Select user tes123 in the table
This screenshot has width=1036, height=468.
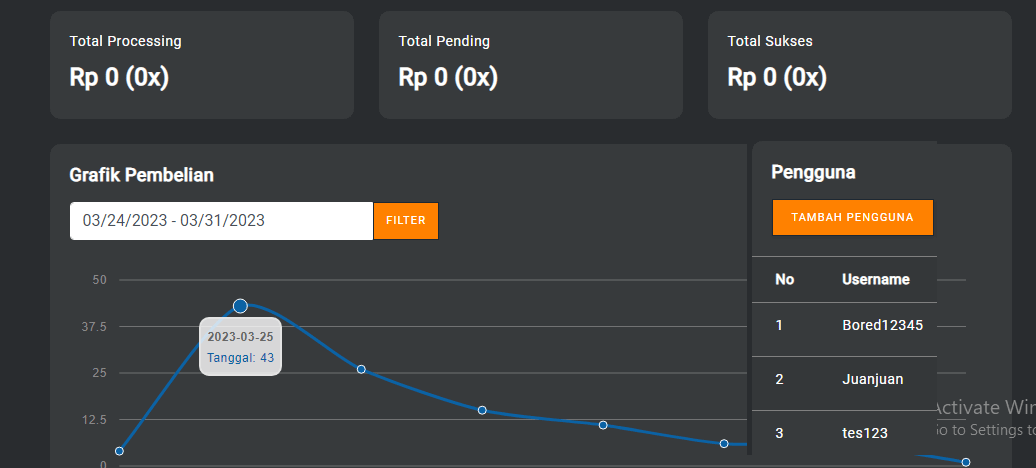[865, 433]
